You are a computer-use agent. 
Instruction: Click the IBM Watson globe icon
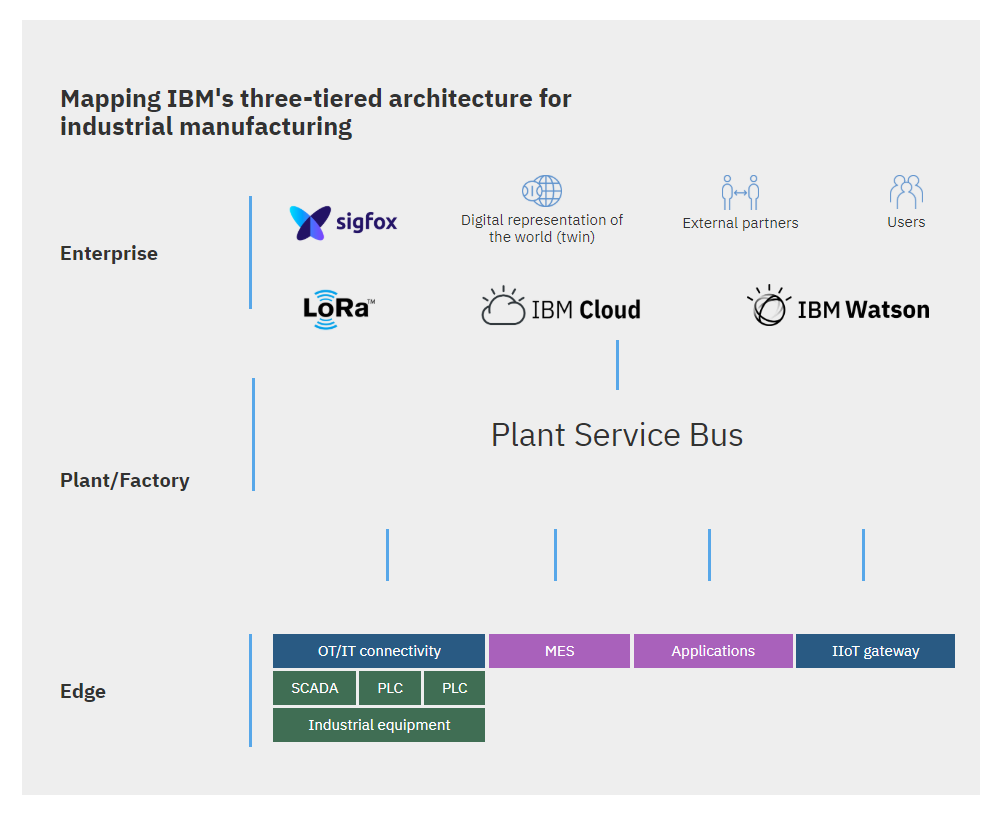point(769,305)
